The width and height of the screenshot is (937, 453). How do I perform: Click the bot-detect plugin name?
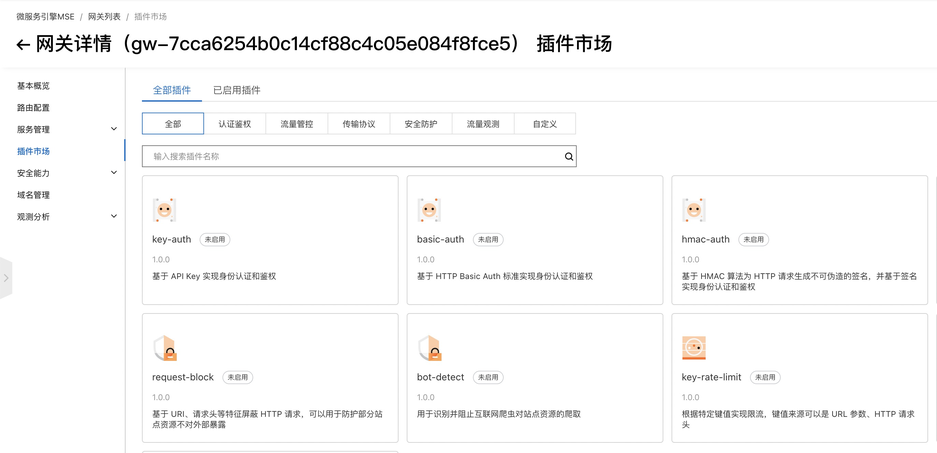coord(440,377)
